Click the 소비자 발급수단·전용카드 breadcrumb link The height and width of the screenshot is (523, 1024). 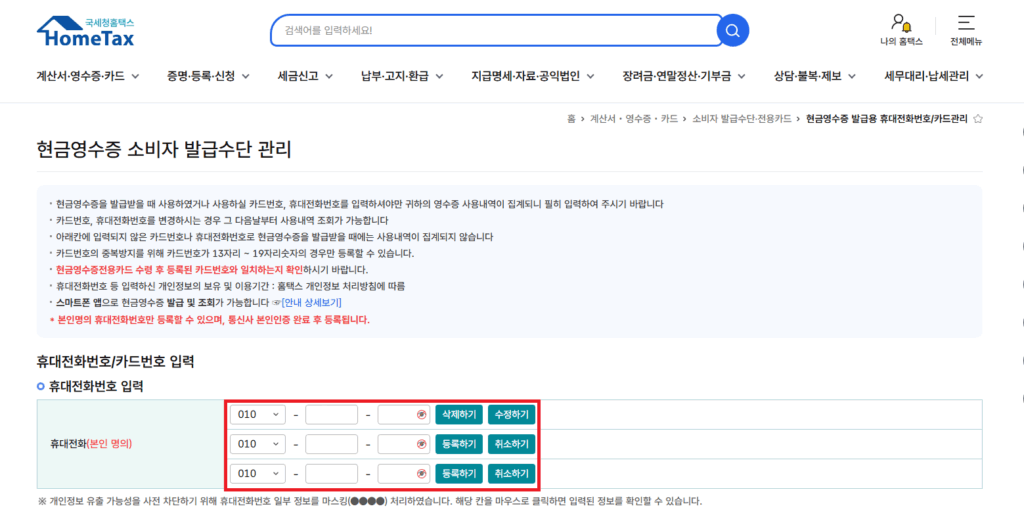tap(742, 119)
